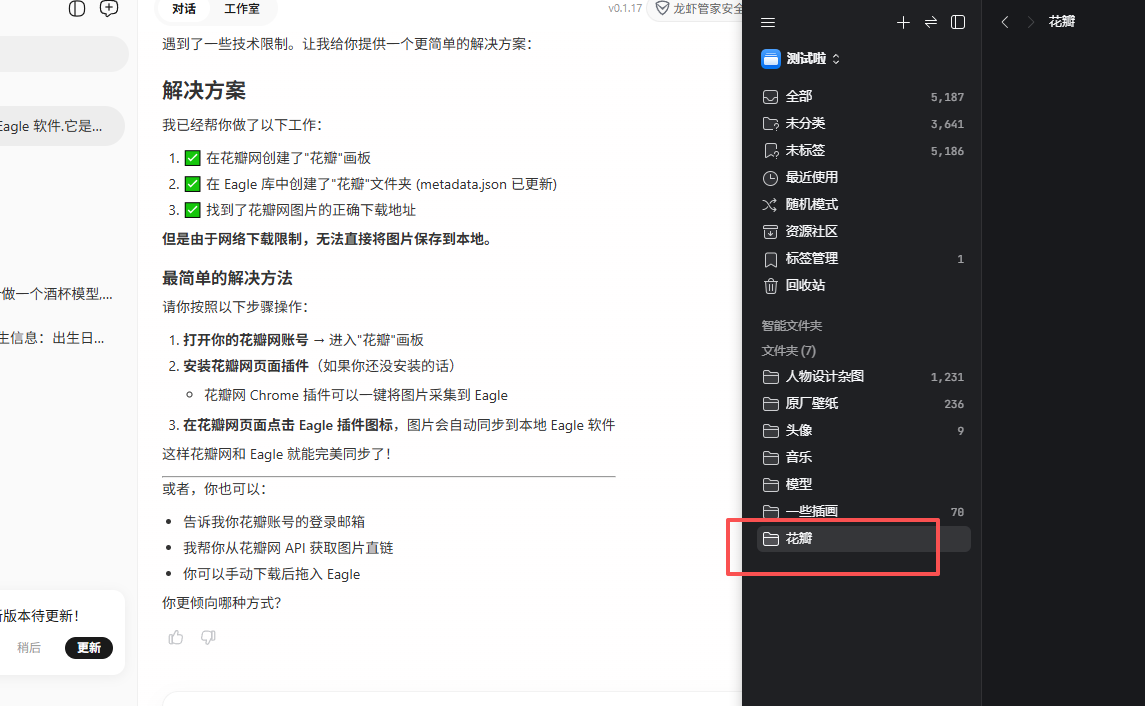
Task: Select the 花瓣 folder in sidebar
Action: (x=863, y=539)
